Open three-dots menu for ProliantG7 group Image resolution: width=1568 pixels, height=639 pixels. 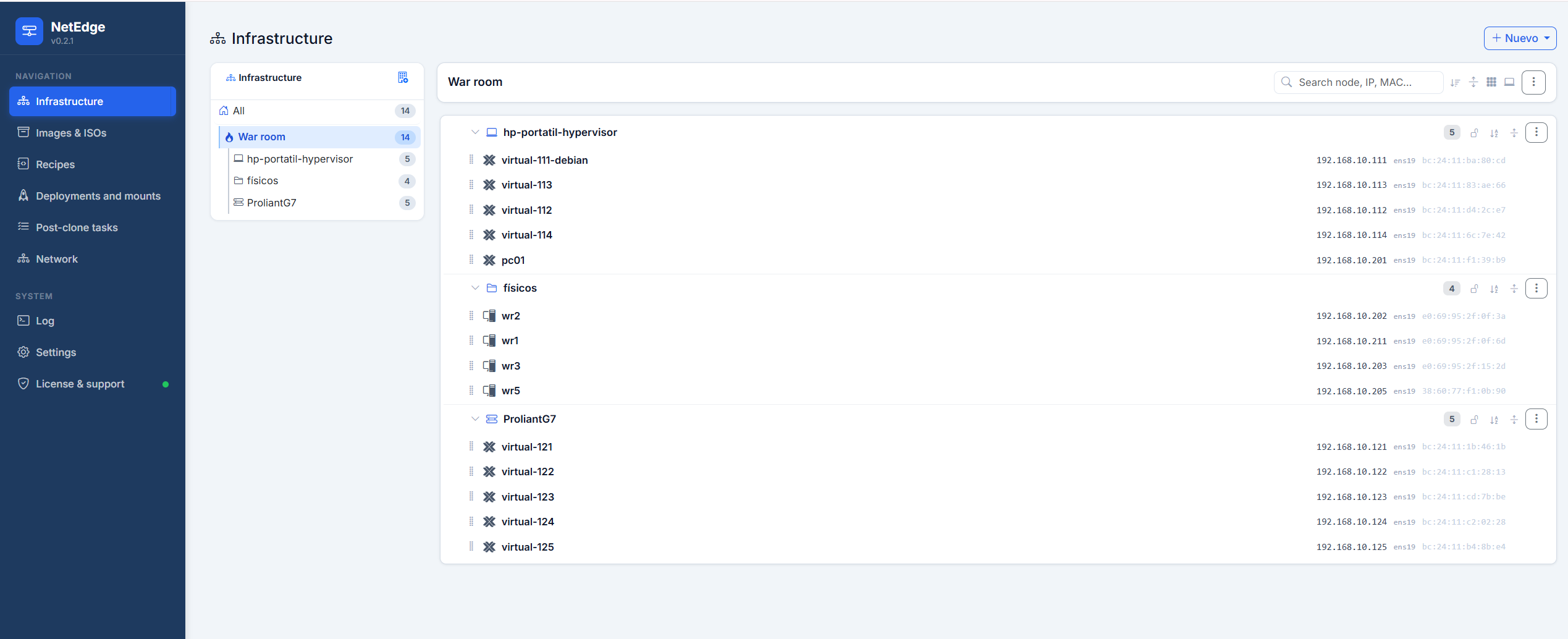click(x=1536, y=419)
